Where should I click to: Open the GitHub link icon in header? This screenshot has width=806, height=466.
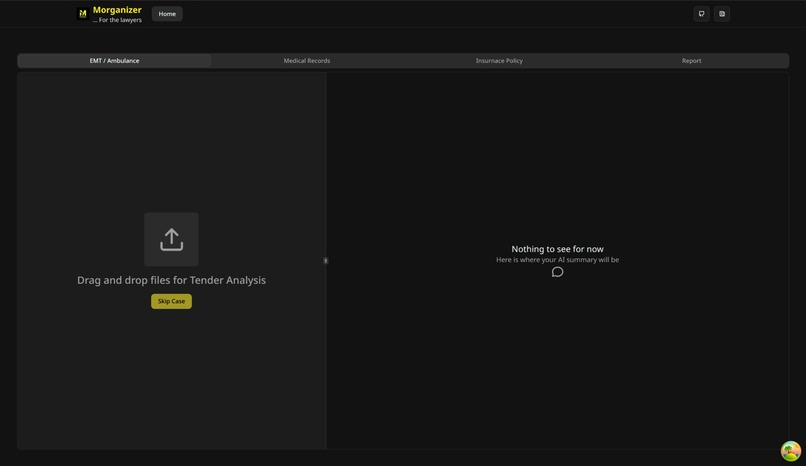(701, 14)
